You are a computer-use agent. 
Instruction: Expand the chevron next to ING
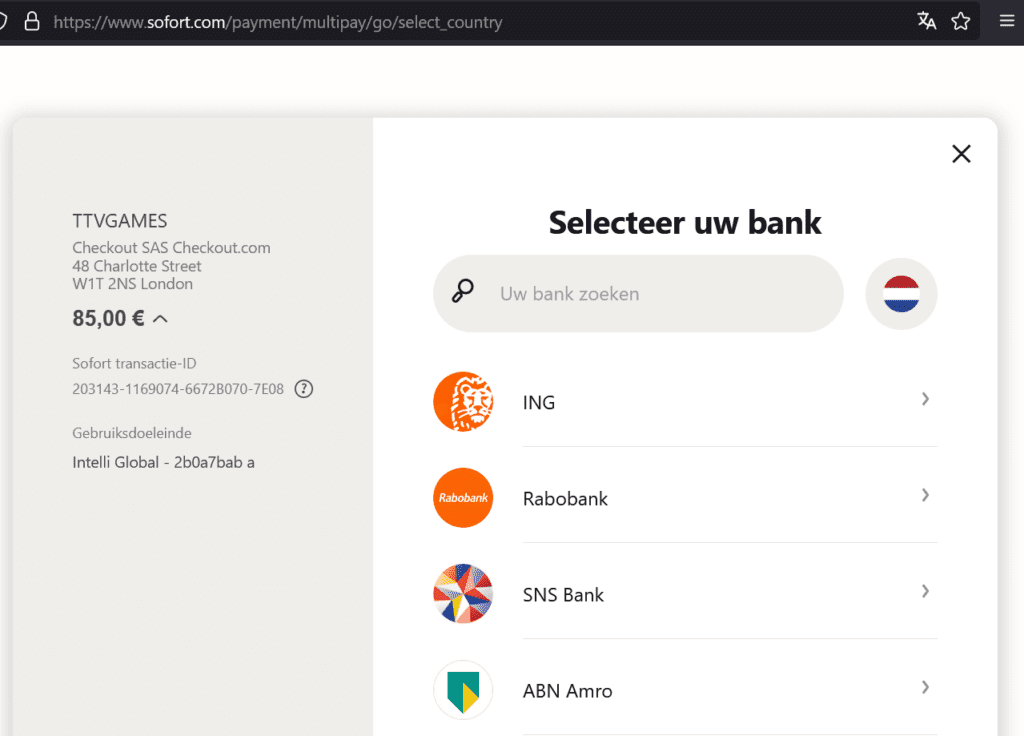click(x=925, y=399)
